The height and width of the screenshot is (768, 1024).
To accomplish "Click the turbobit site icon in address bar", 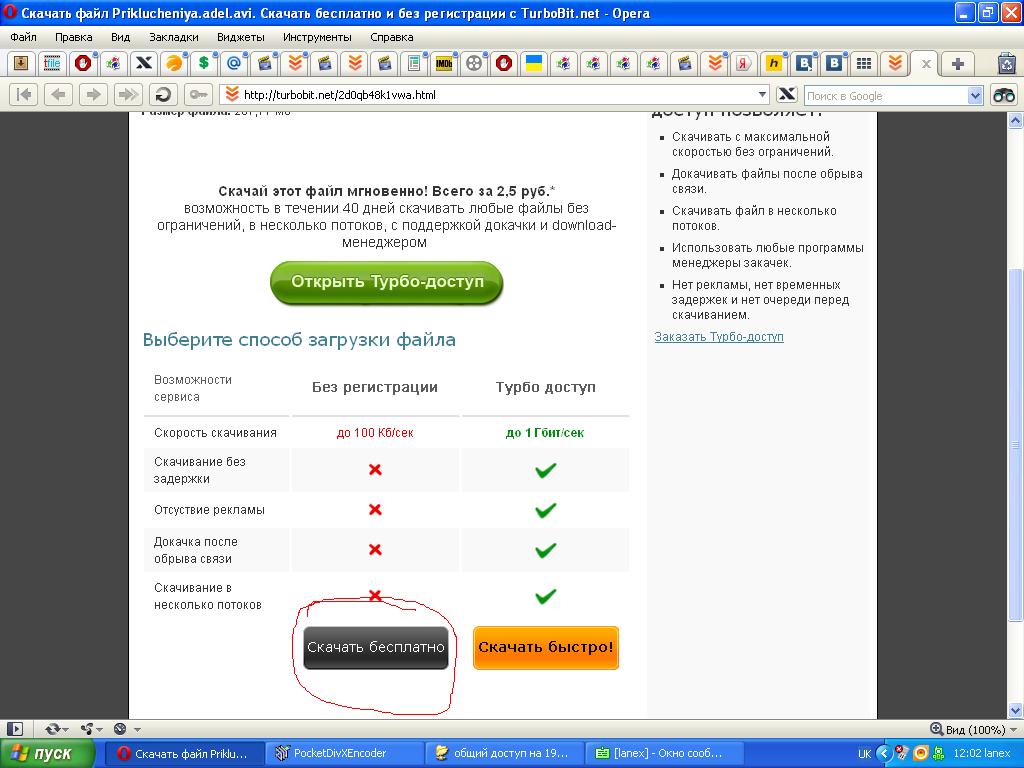I will pyautogui.click(x=232, y=95).
